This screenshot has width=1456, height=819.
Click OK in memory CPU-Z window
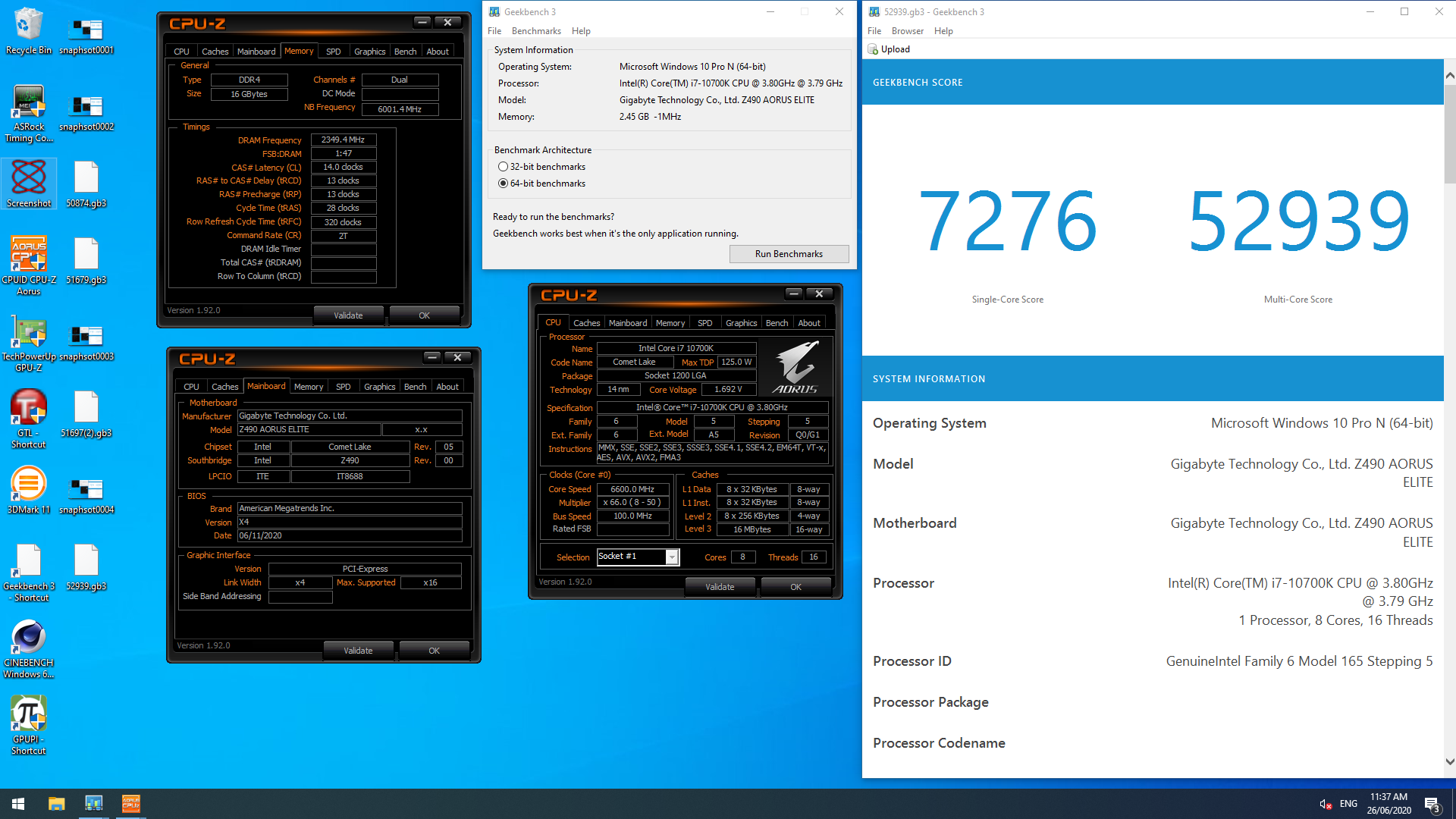point(424,315)
